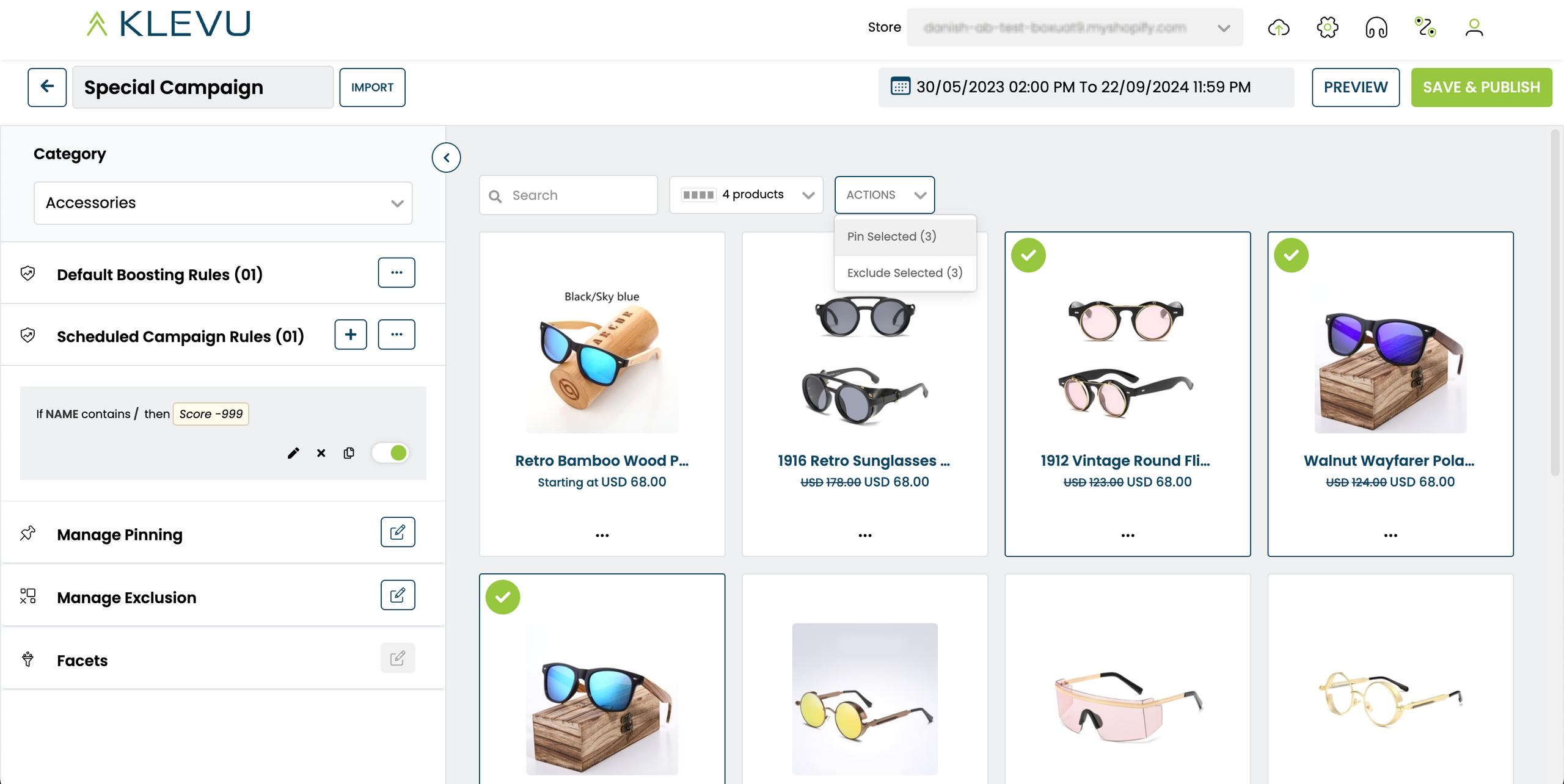
Task: Duplicate the rule using copy icon
Action: click(x=349, y=453)
